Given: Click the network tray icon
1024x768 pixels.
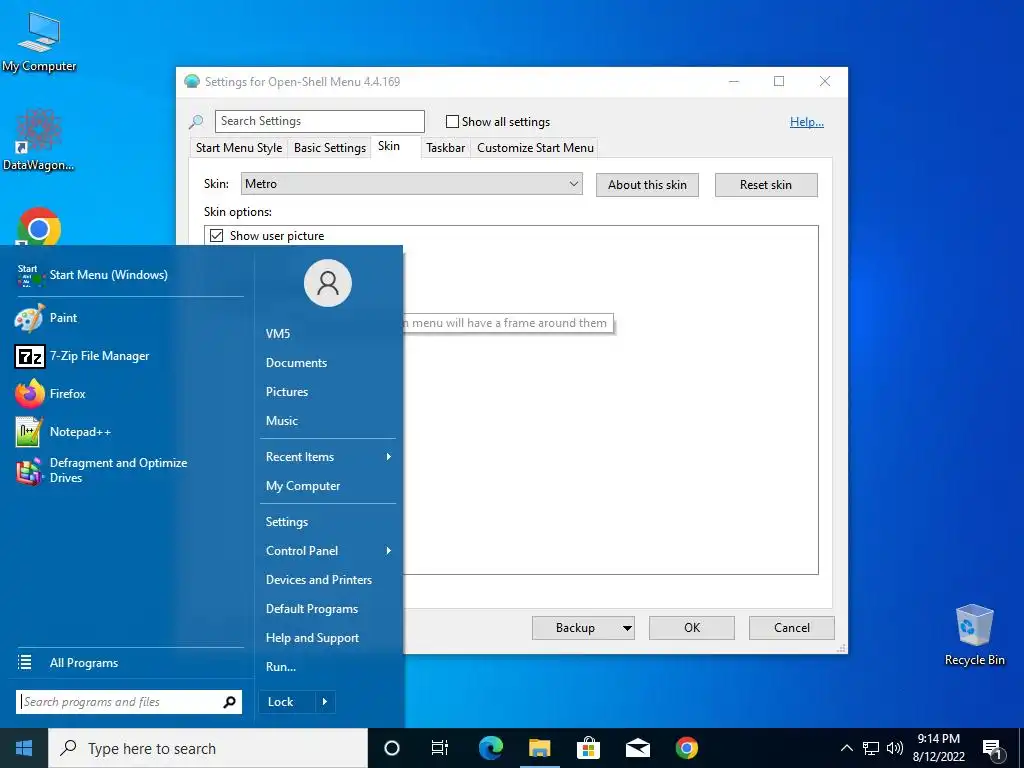Looking at the screenshot, I should pyautogui.click(x=871, y=748).
